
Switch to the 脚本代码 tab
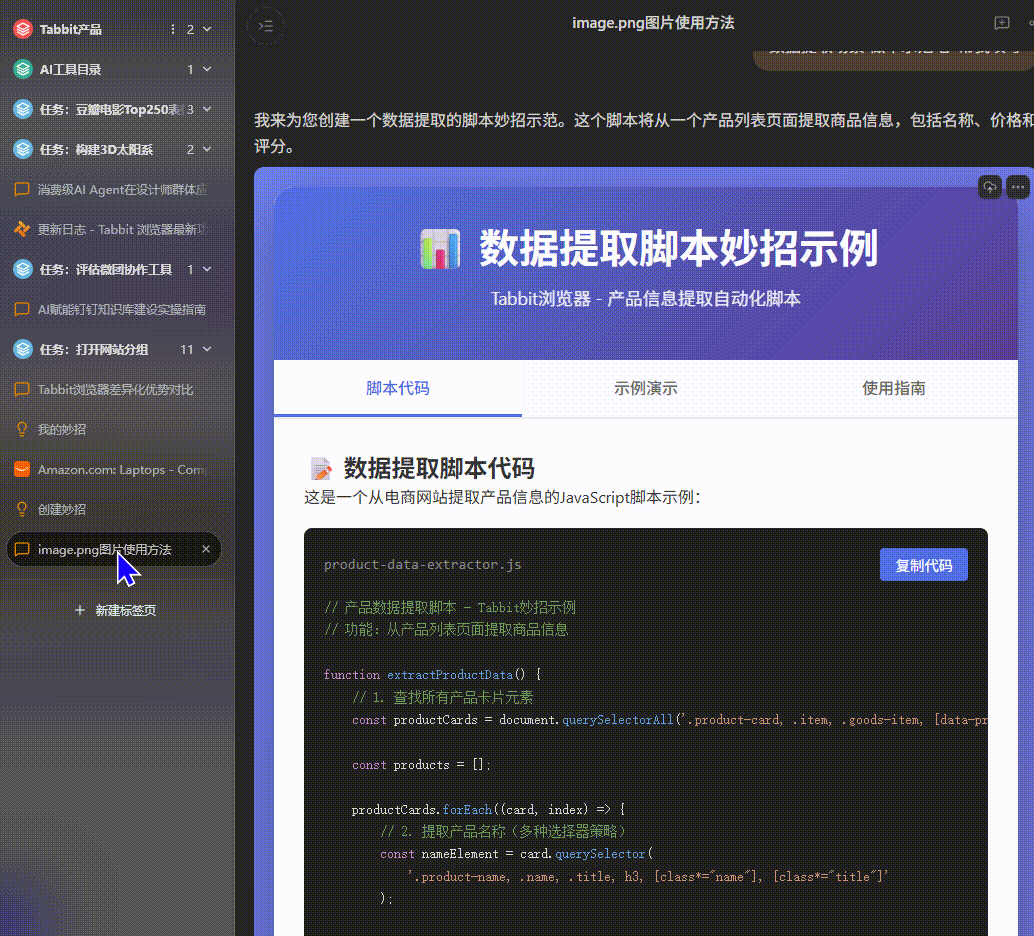tap(398, 389)
